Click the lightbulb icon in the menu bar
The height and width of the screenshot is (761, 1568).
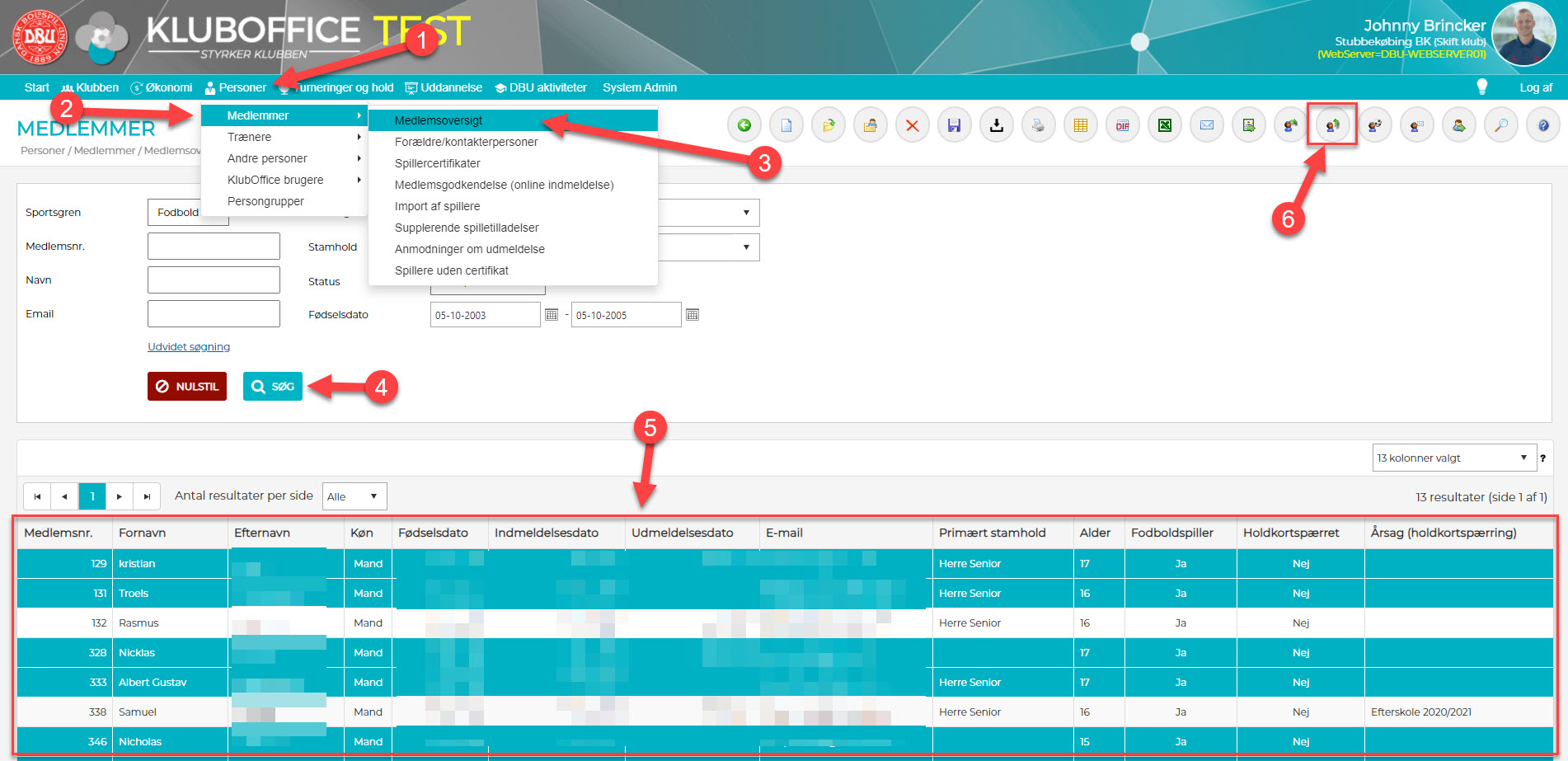point(1481,87)
